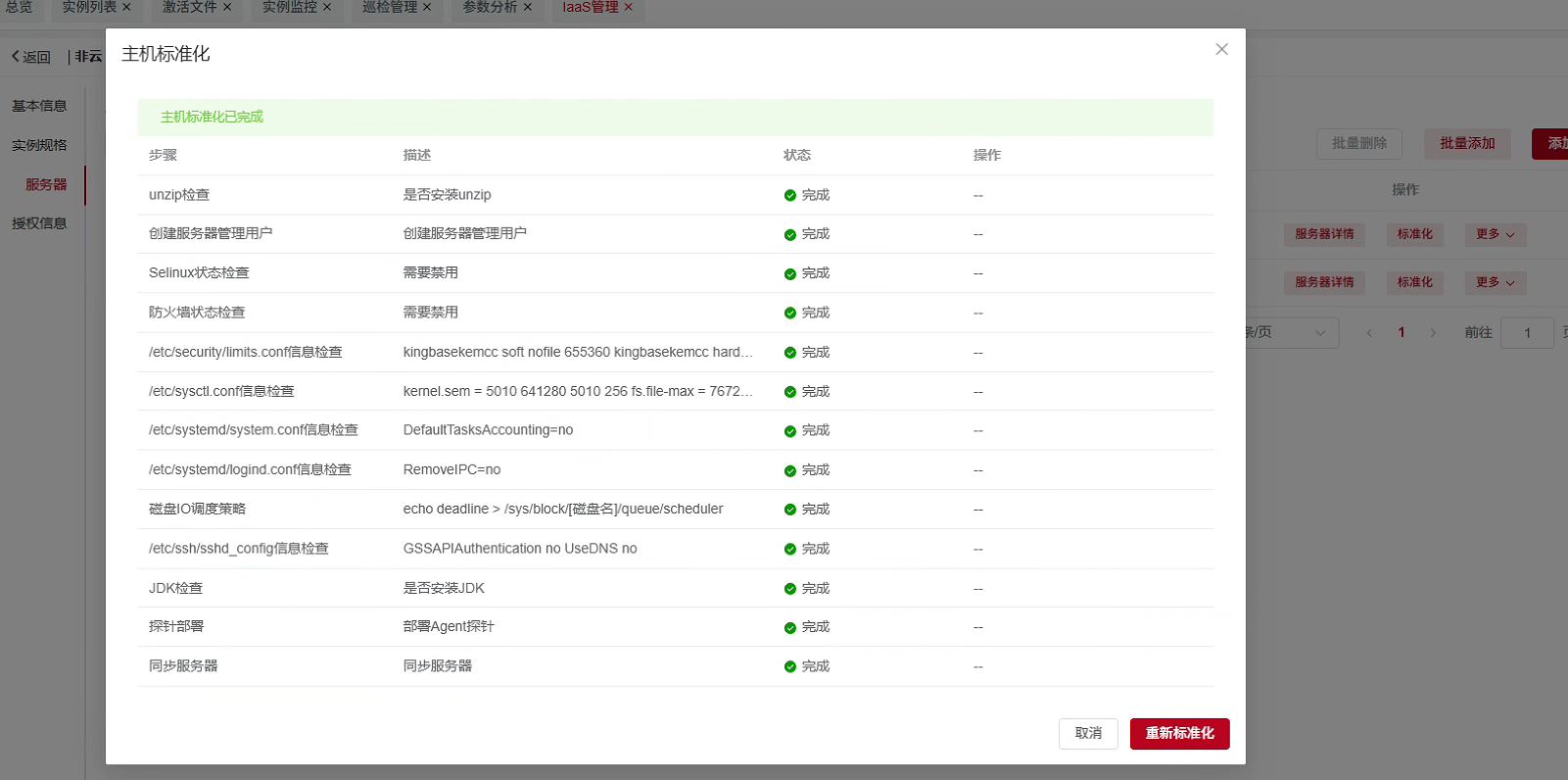
Task: Open the items per page selector
Action: click(x=1291, y=332)
